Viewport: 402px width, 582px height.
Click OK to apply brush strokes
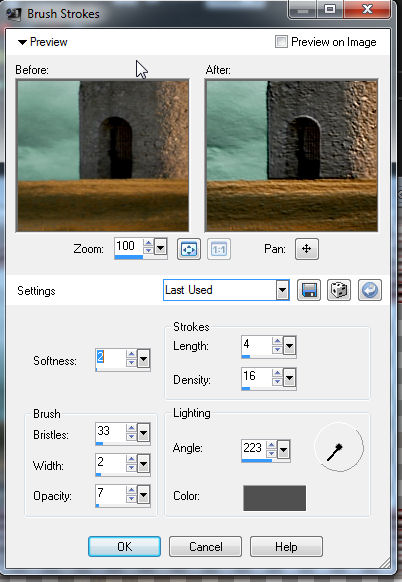click(124, 546)
